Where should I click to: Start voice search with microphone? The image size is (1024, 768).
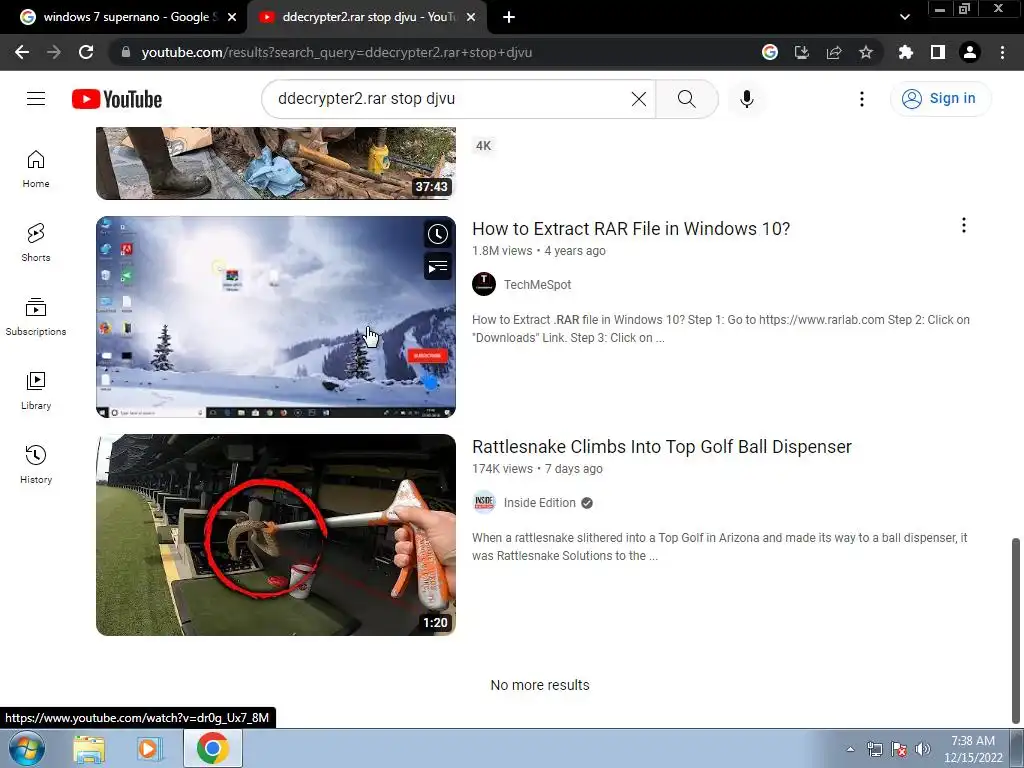pyautogui.click(x=746, y=99)
